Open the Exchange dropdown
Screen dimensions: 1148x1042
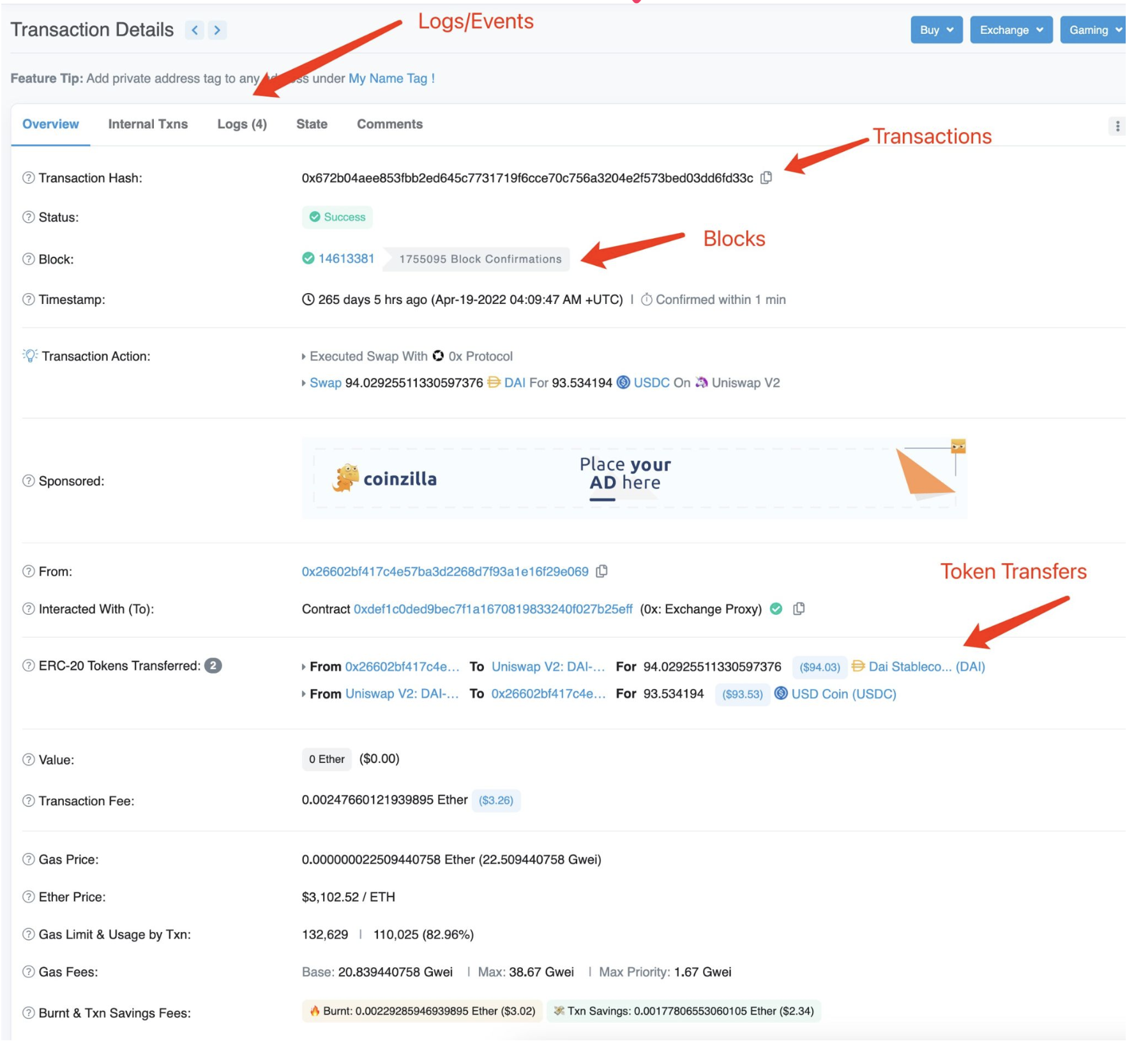1011,30
